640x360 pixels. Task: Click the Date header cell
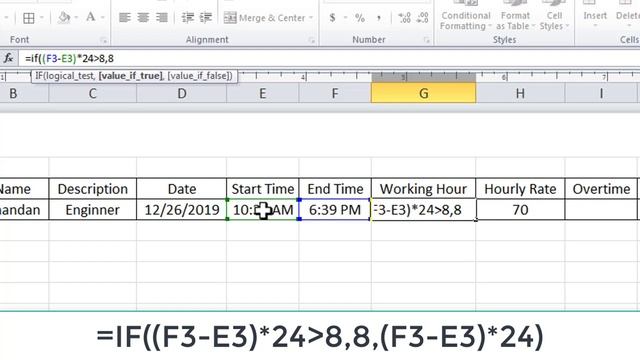182,189
